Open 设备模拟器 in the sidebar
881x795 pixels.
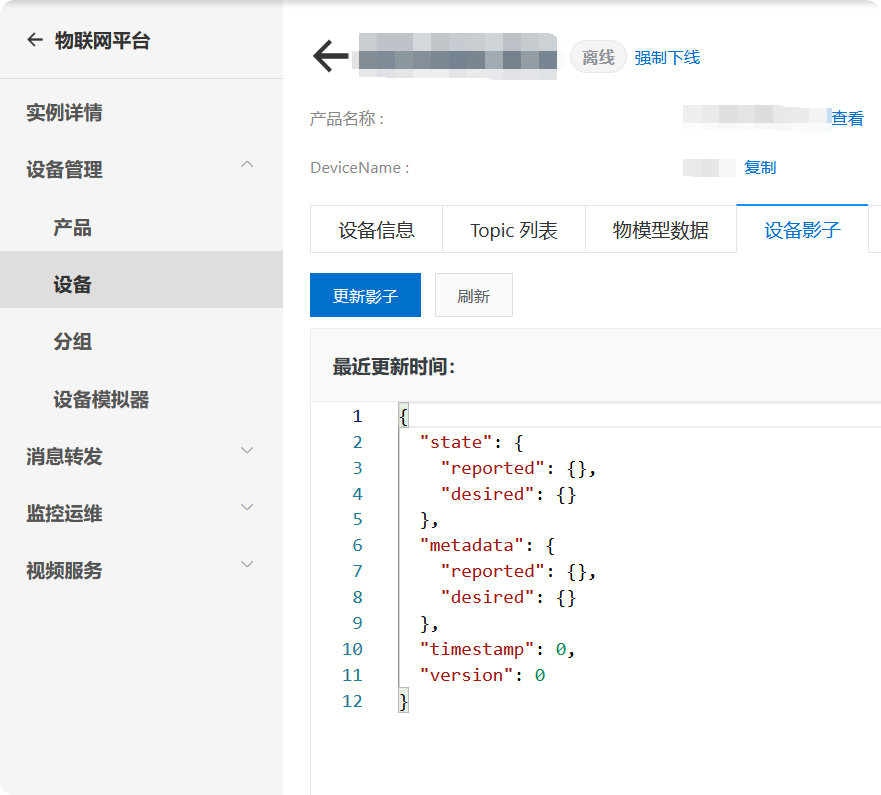[101, 399]
